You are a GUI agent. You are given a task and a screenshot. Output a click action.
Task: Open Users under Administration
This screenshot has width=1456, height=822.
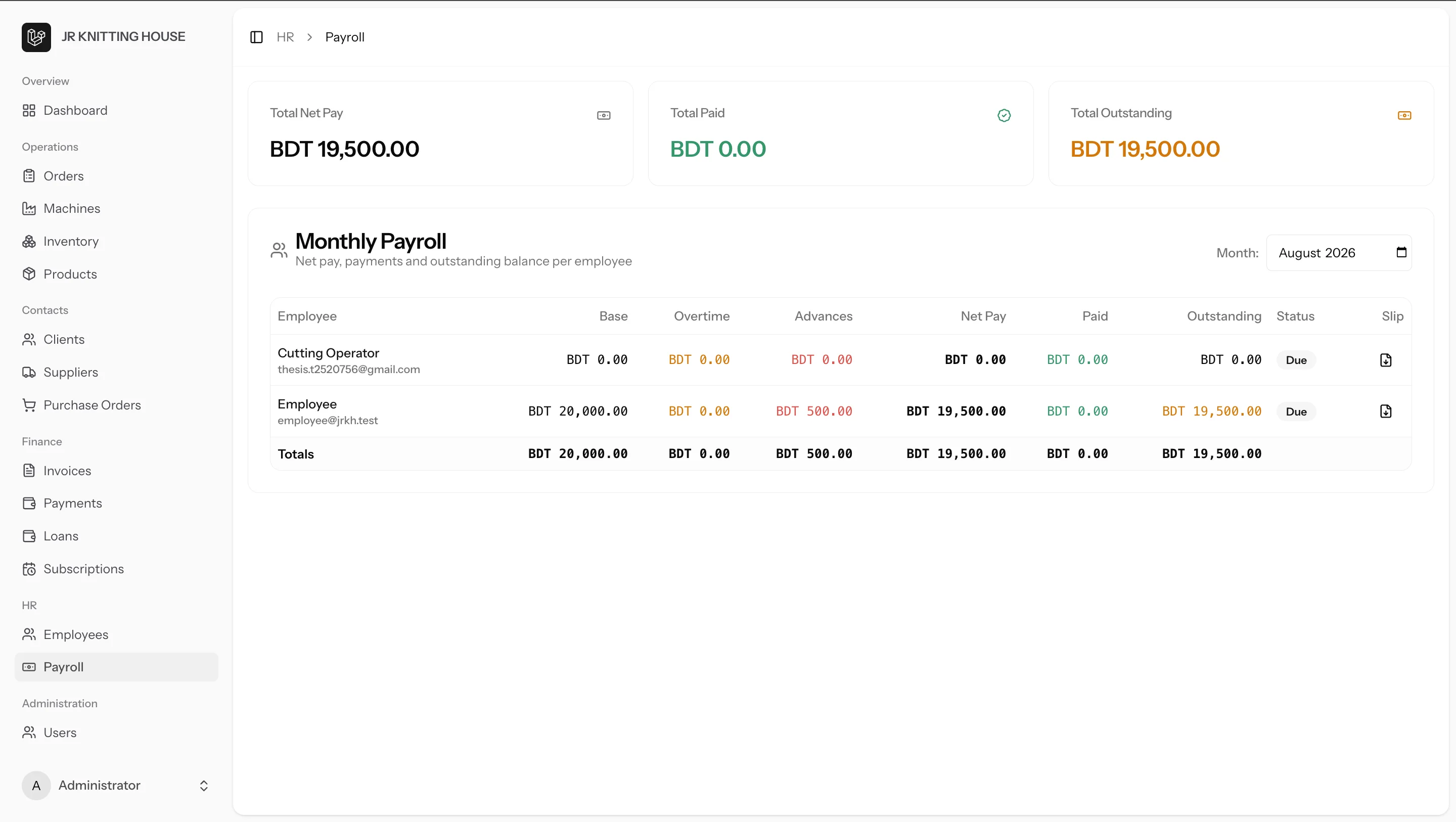(116, 732)
